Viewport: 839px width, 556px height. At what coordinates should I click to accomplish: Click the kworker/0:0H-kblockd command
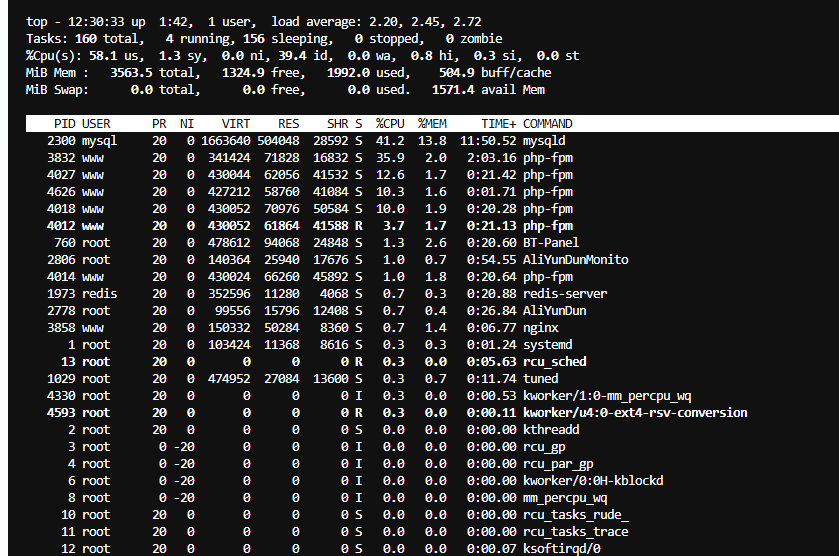pyautogui.click(x=593, y=481)
